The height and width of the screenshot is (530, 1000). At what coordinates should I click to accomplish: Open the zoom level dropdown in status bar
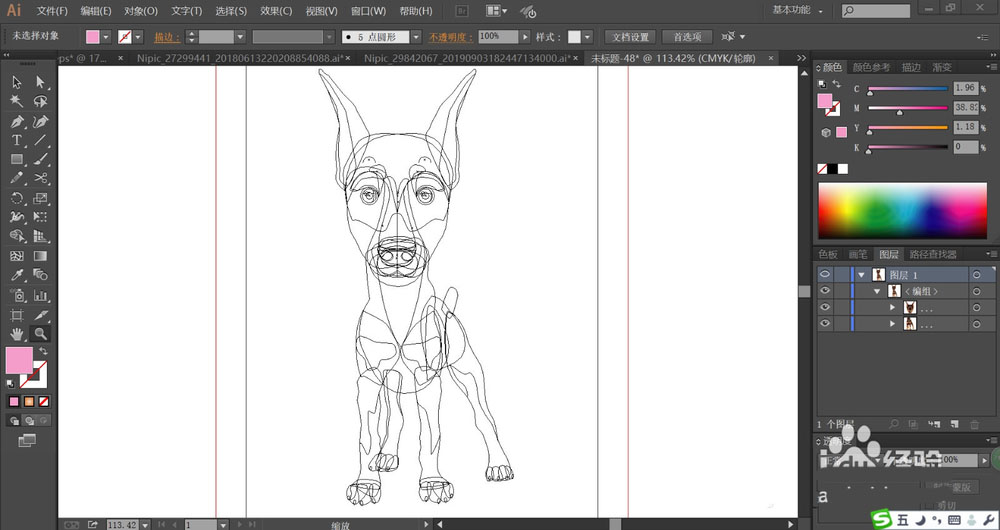click(x=145, y=525)
